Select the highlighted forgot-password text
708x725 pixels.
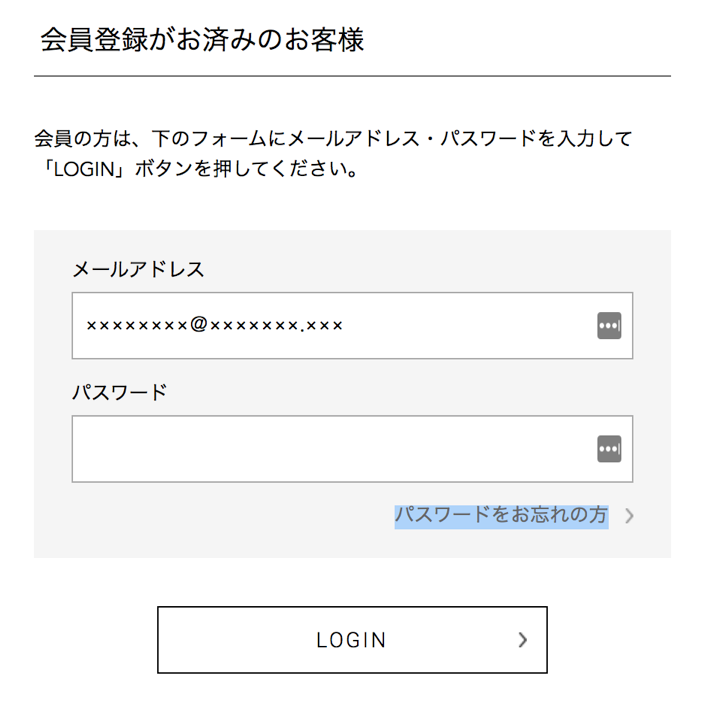(x=501, y=515)
